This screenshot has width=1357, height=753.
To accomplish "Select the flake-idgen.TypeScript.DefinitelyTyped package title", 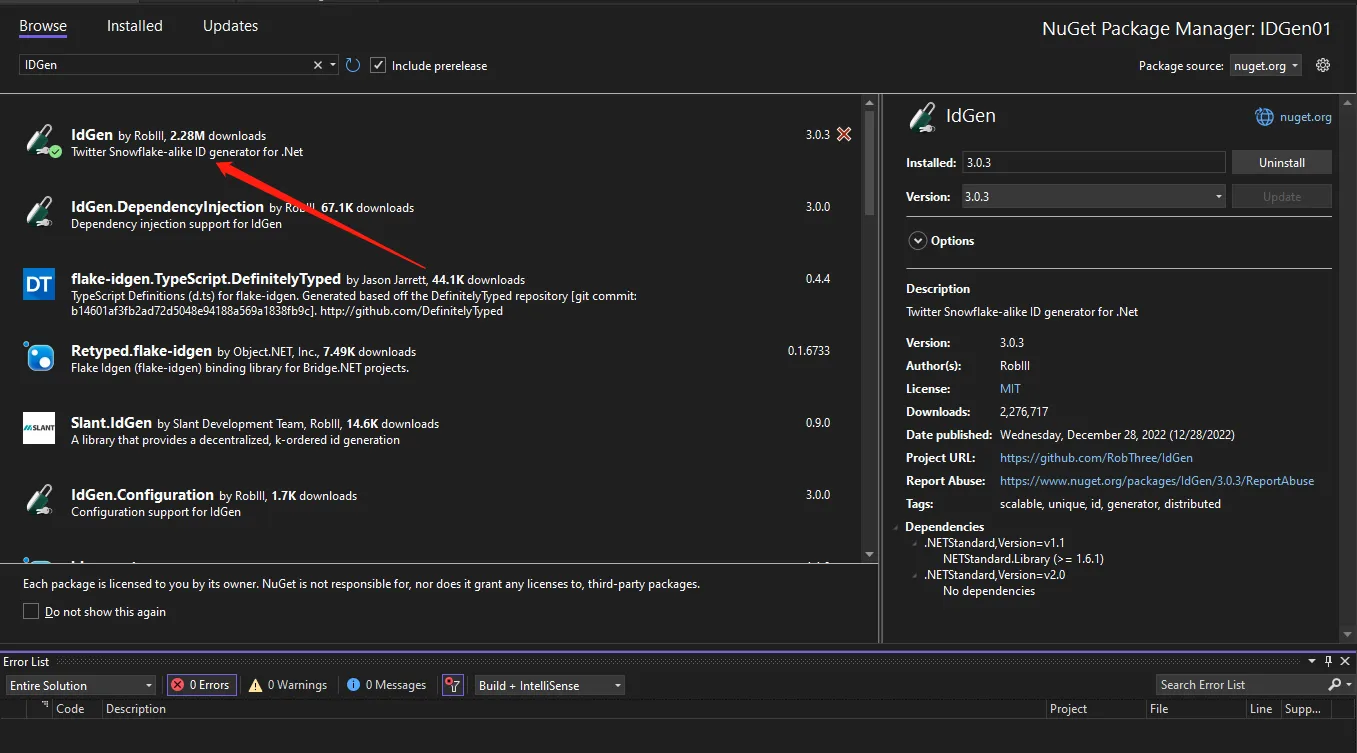I will [x=206, y=278].
